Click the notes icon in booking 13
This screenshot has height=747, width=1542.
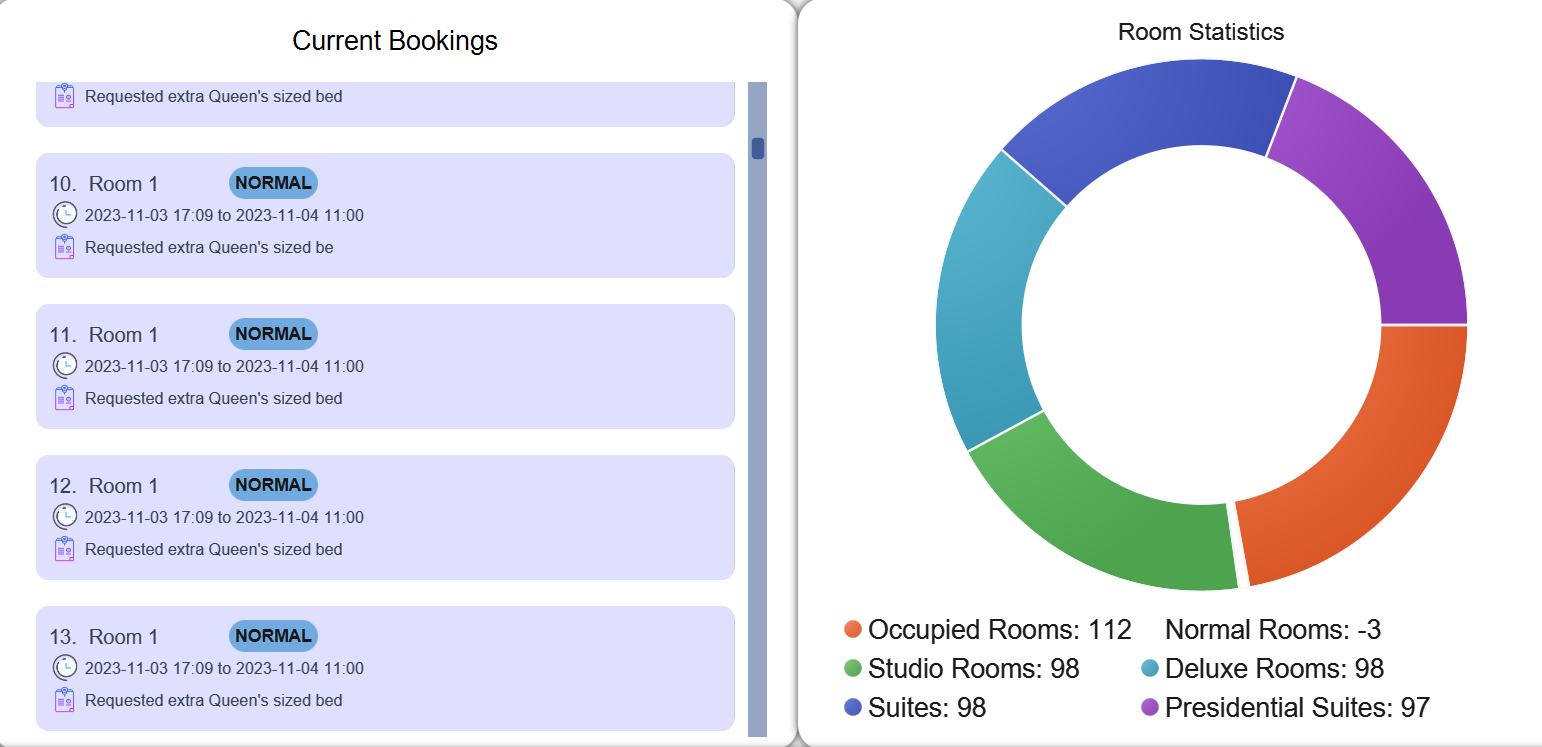(65, 700)
